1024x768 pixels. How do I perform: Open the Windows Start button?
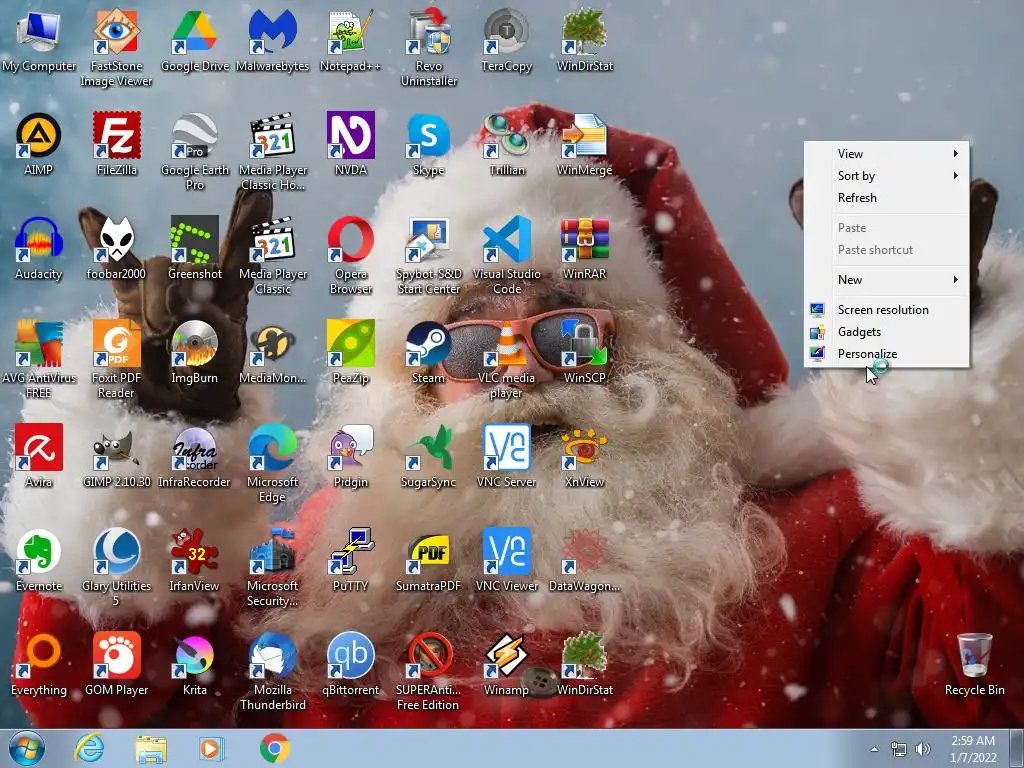[27, 749]
